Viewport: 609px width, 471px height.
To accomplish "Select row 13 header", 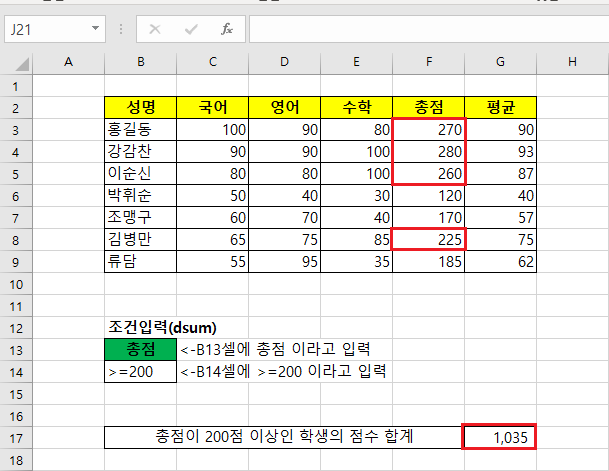I will [x=16, y=350].
